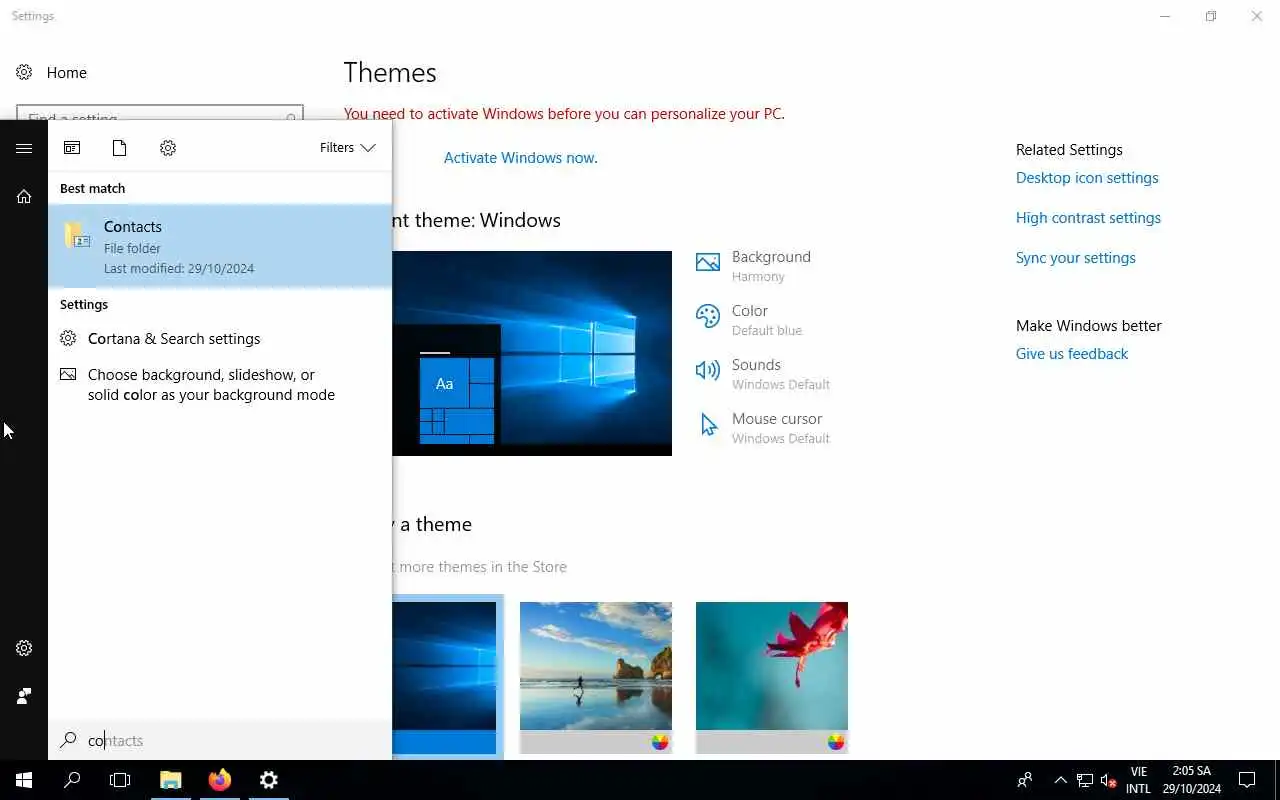The height and width of the screenshot is (800, 1280).
Task: Click color wheel on flower theme
Action: point(836,742)
